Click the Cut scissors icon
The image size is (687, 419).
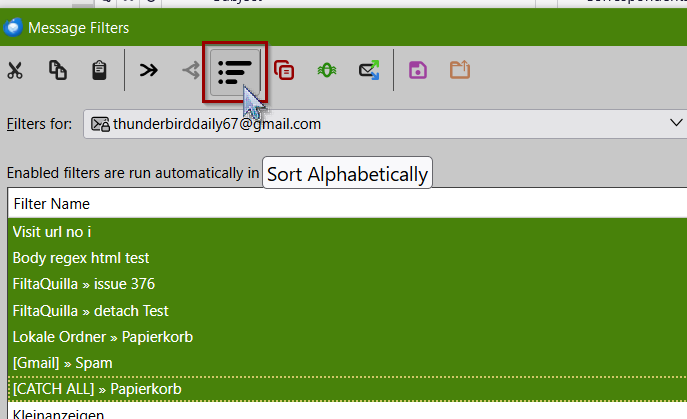[15, 70]
